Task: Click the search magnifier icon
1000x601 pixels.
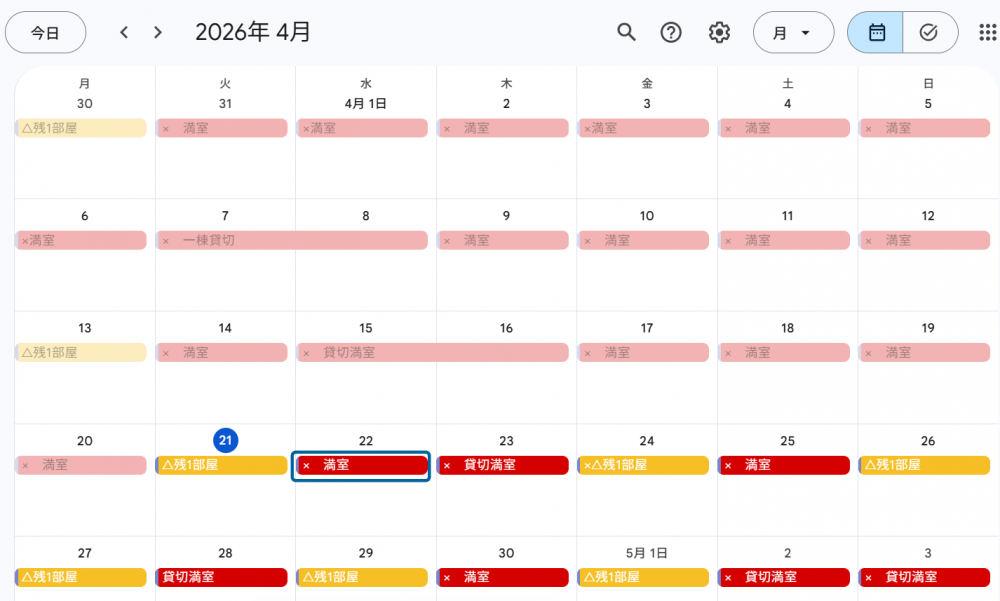Action: 626,32
